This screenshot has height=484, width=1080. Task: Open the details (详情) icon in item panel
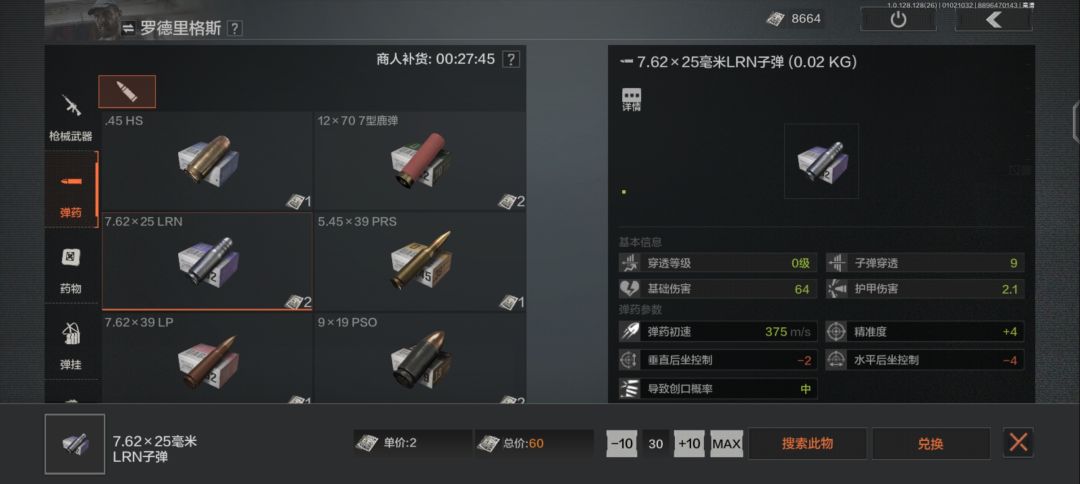(632, 100)
